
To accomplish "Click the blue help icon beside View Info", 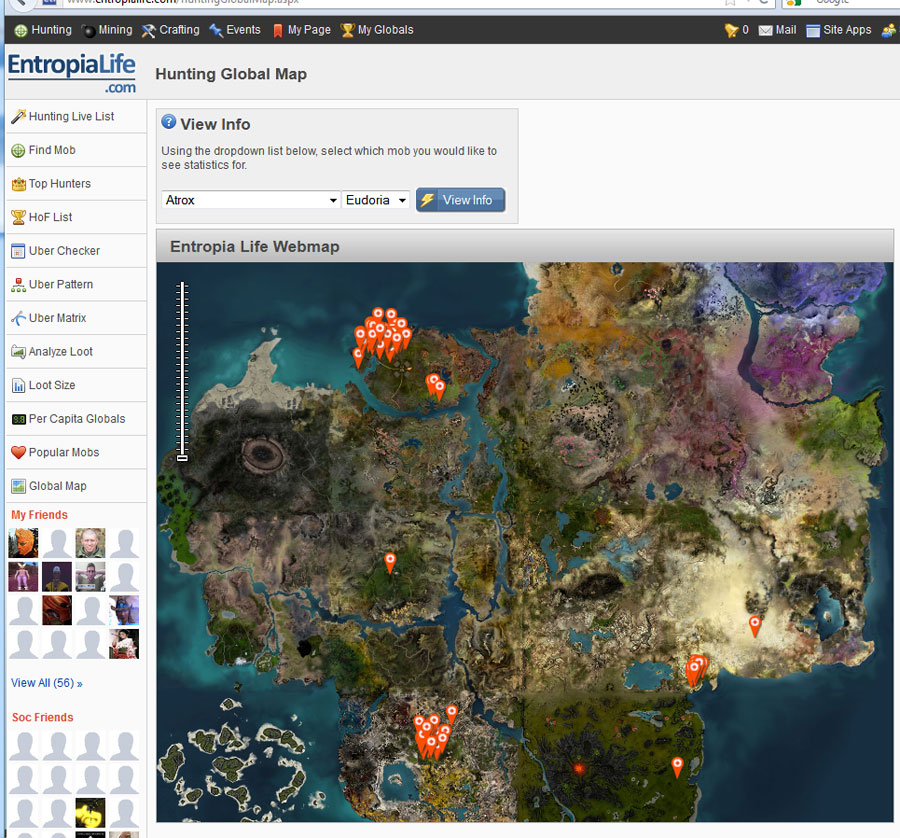I will (169, 122).
